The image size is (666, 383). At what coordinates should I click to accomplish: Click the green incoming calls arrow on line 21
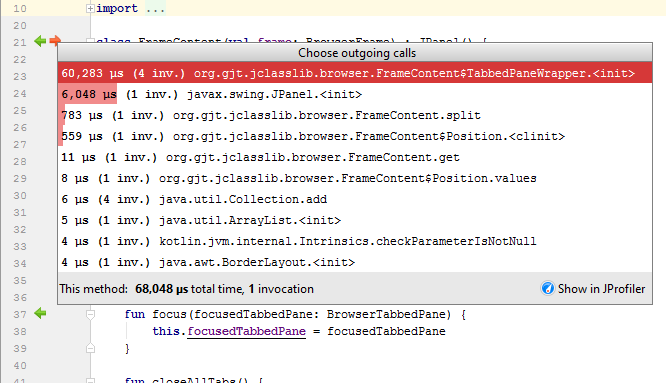pos(40,41)
